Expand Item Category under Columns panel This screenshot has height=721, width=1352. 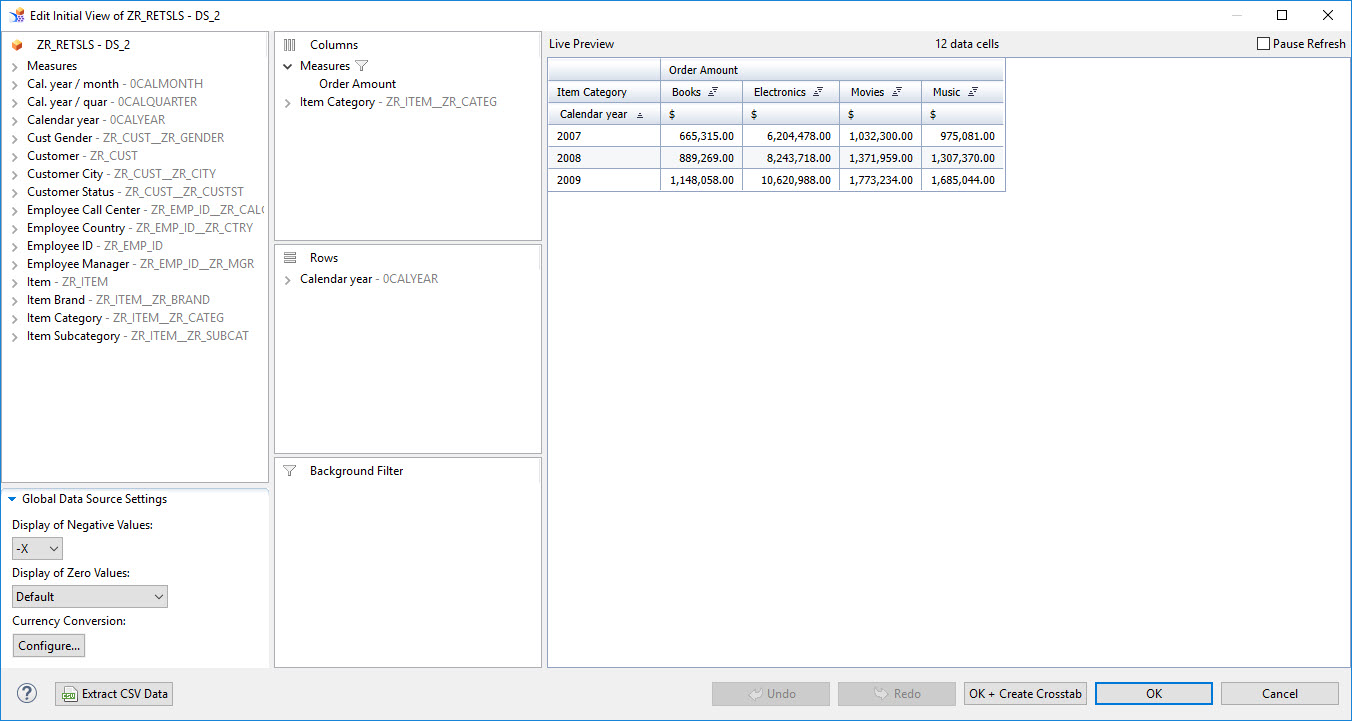(x=288, y=103)
